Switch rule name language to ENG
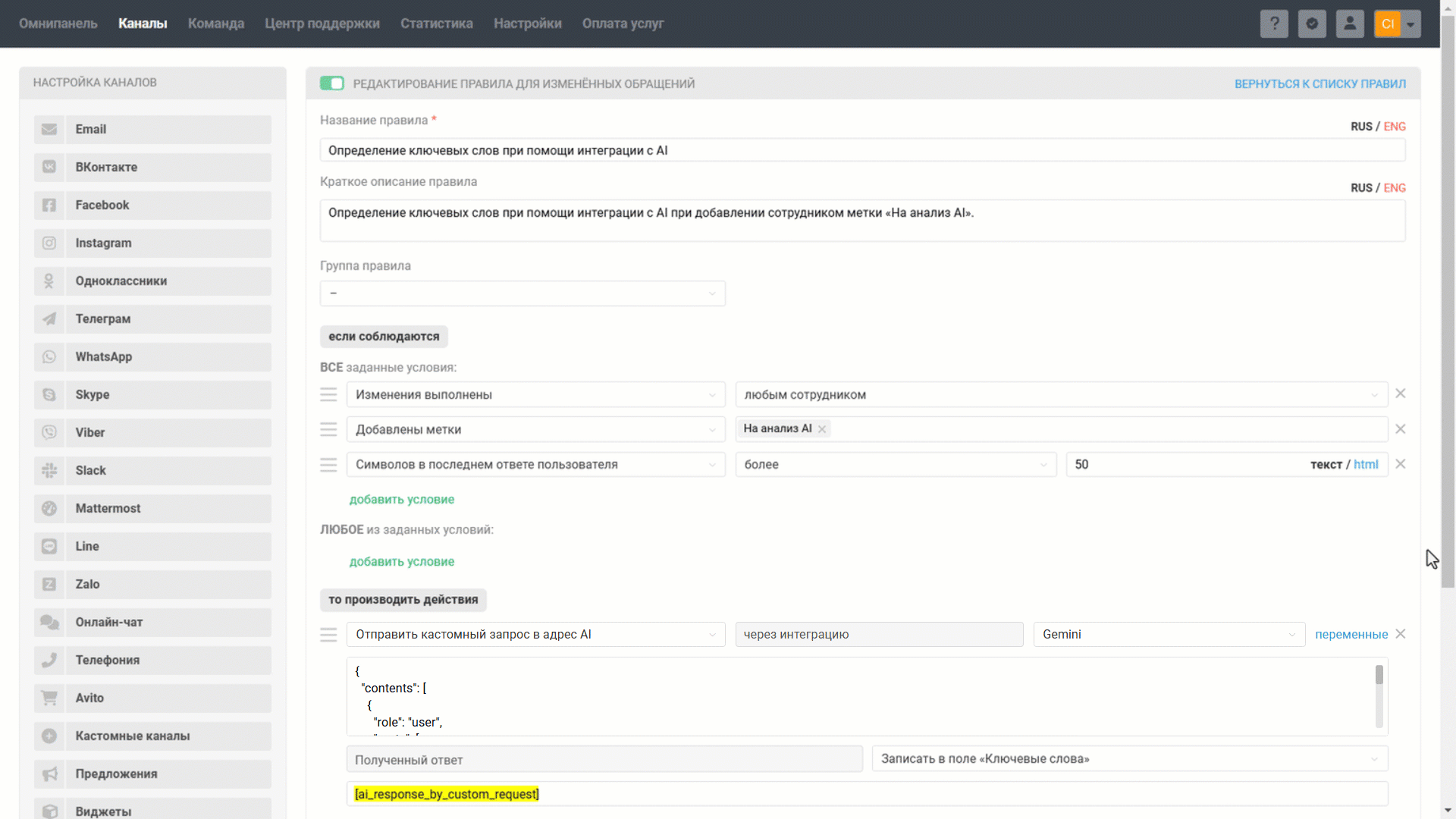 click(x=1395, y=127)
